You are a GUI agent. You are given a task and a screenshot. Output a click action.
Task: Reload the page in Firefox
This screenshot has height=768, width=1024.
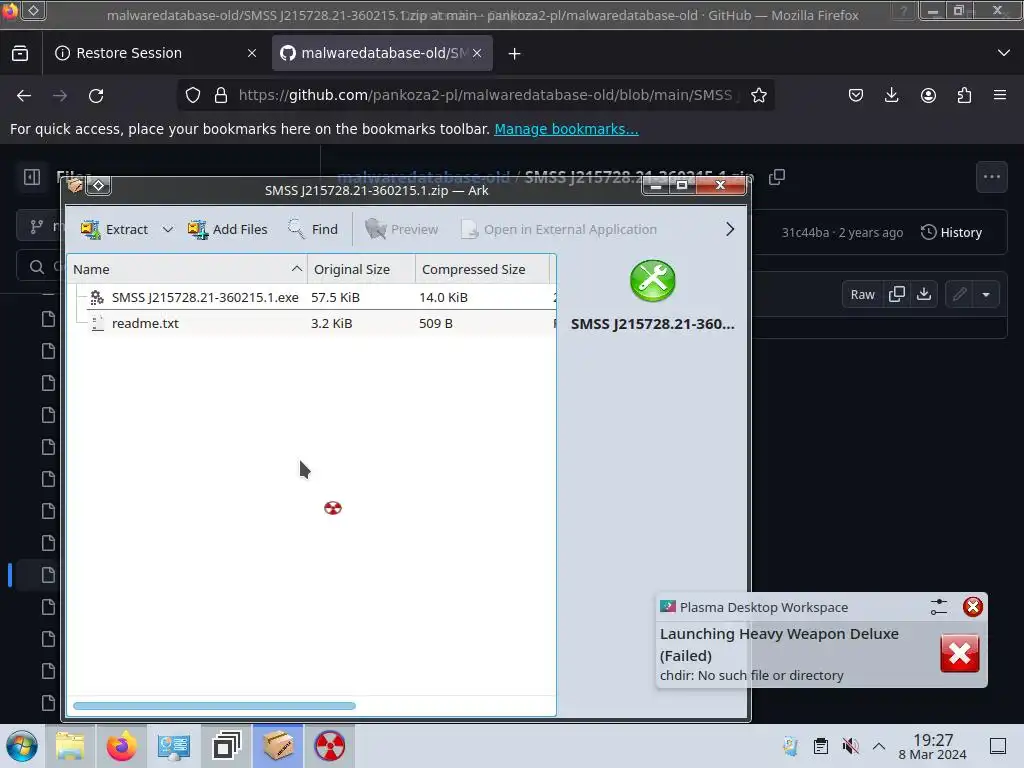click(x=96, y=95)
